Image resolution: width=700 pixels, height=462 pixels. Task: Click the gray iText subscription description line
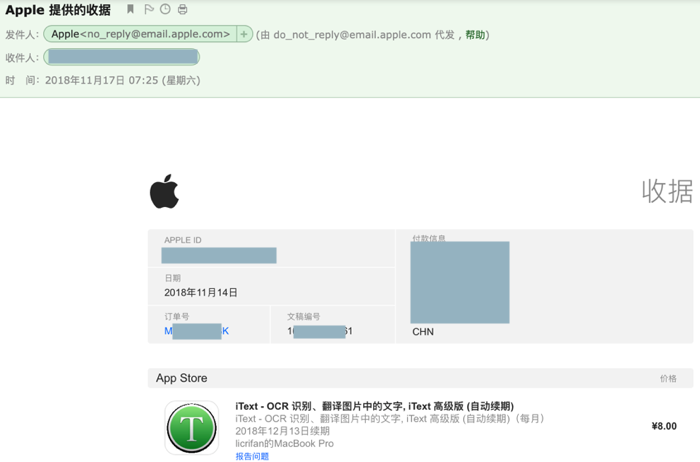click(390, 419)
